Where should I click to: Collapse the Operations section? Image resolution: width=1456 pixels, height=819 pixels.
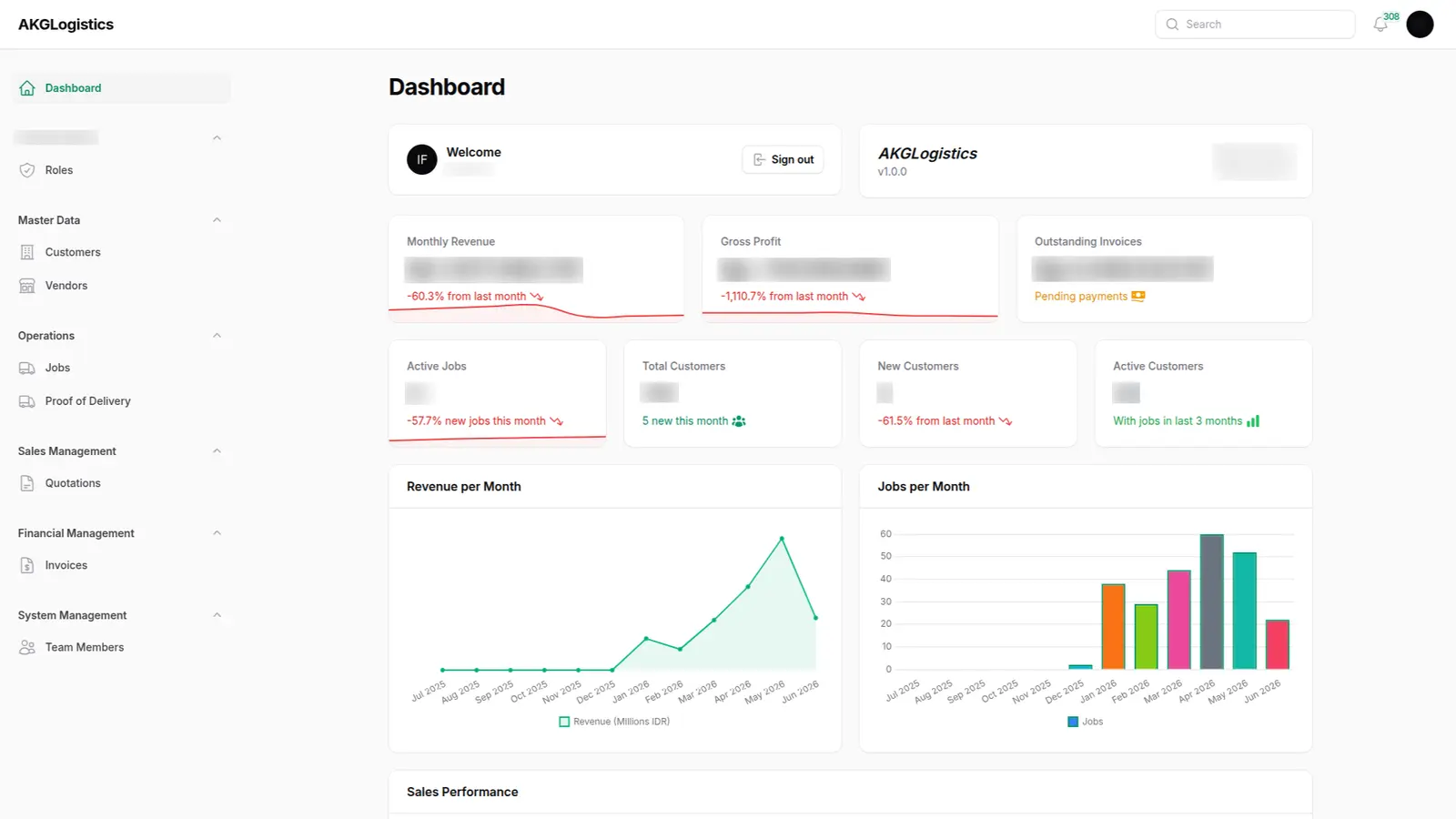(x=217, y=336)
